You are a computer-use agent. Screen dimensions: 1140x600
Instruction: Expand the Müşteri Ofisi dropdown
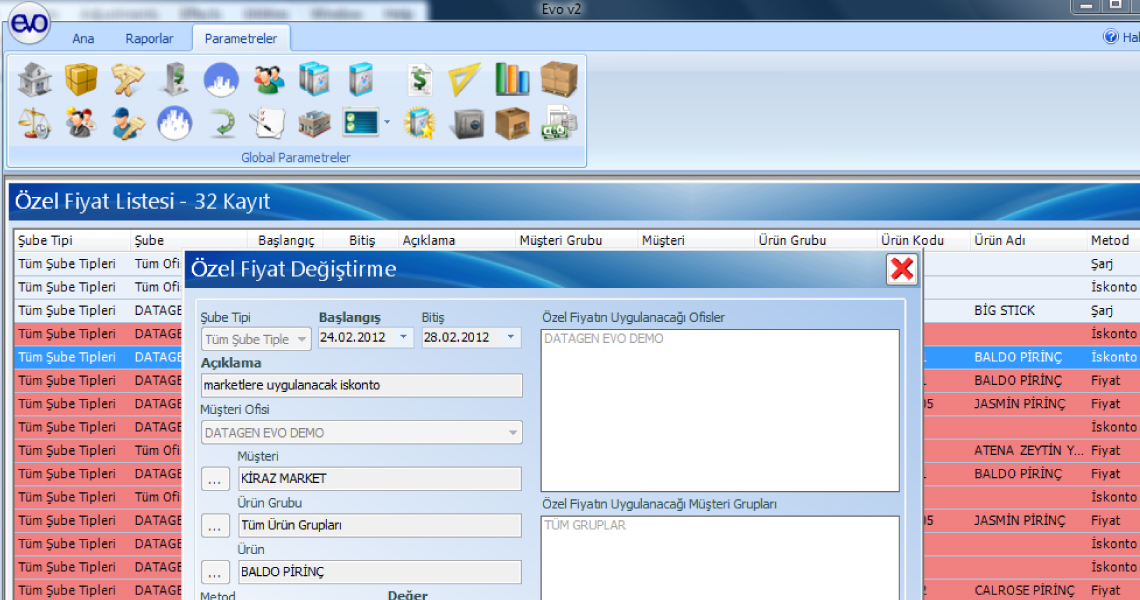[x=513, y=433]
